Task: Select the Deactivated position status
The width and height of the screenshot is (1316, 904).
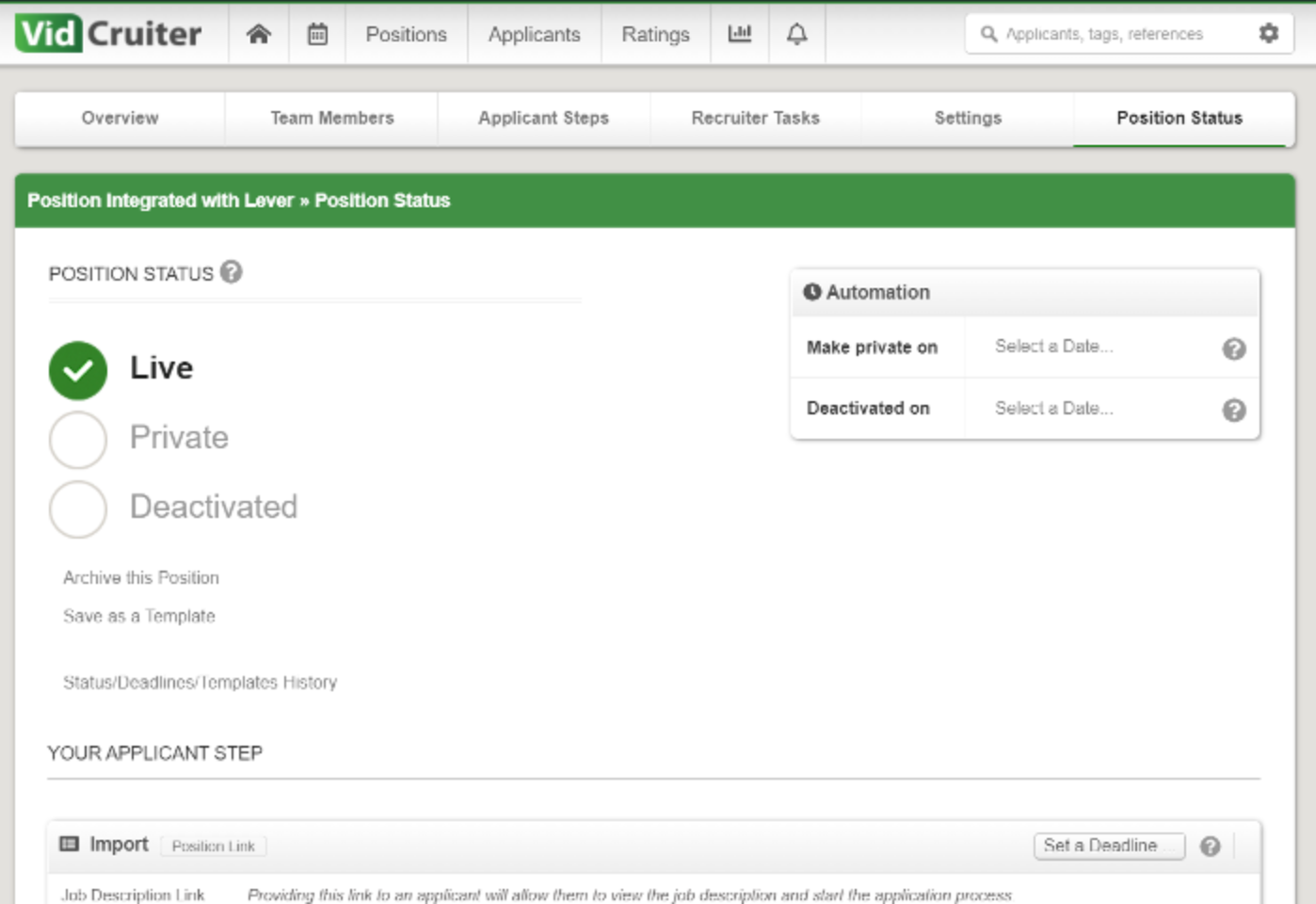Action: 77,508
